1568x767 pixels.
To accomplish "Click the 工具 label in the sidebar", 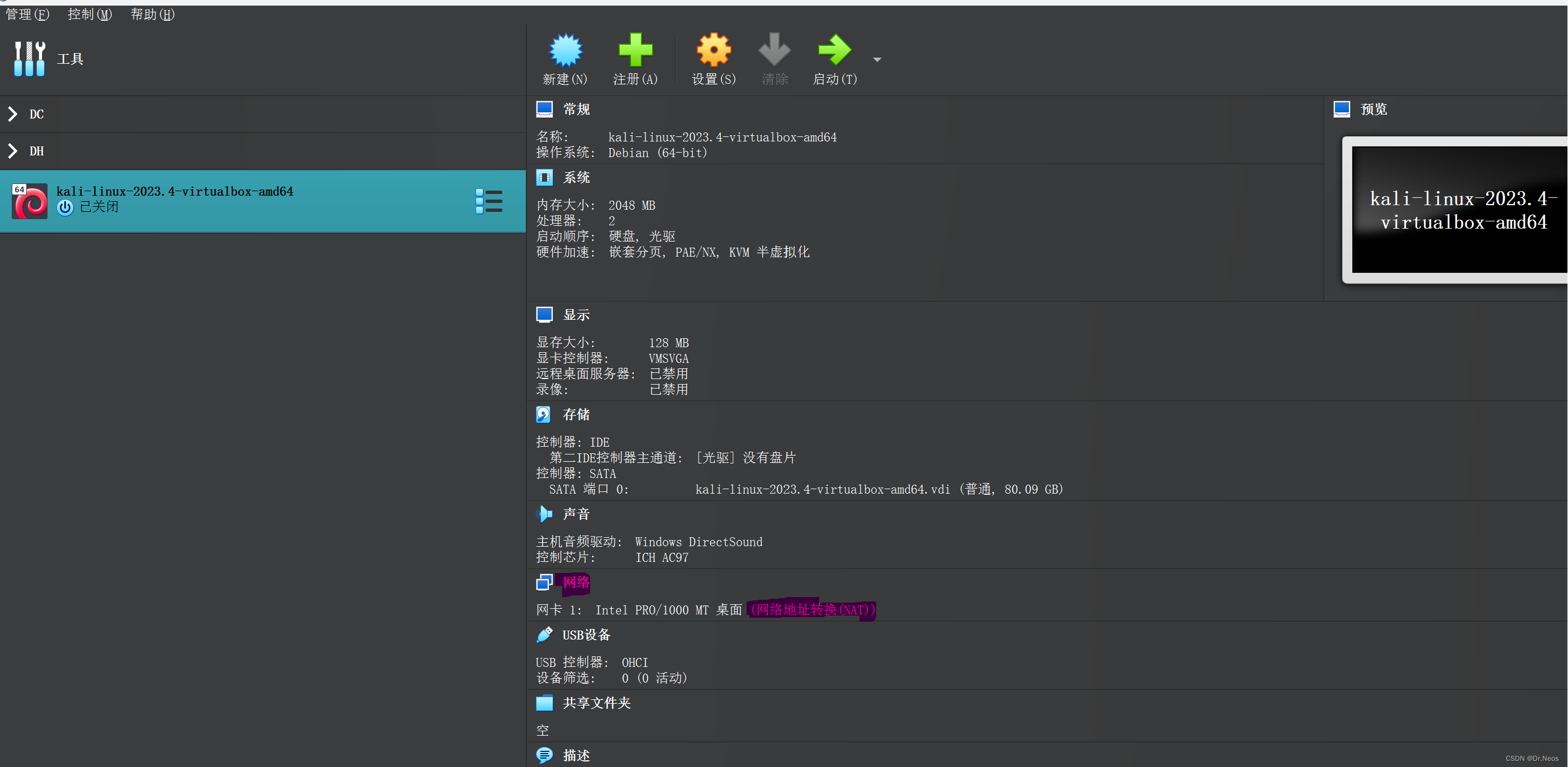I will (x=70, y=59).
